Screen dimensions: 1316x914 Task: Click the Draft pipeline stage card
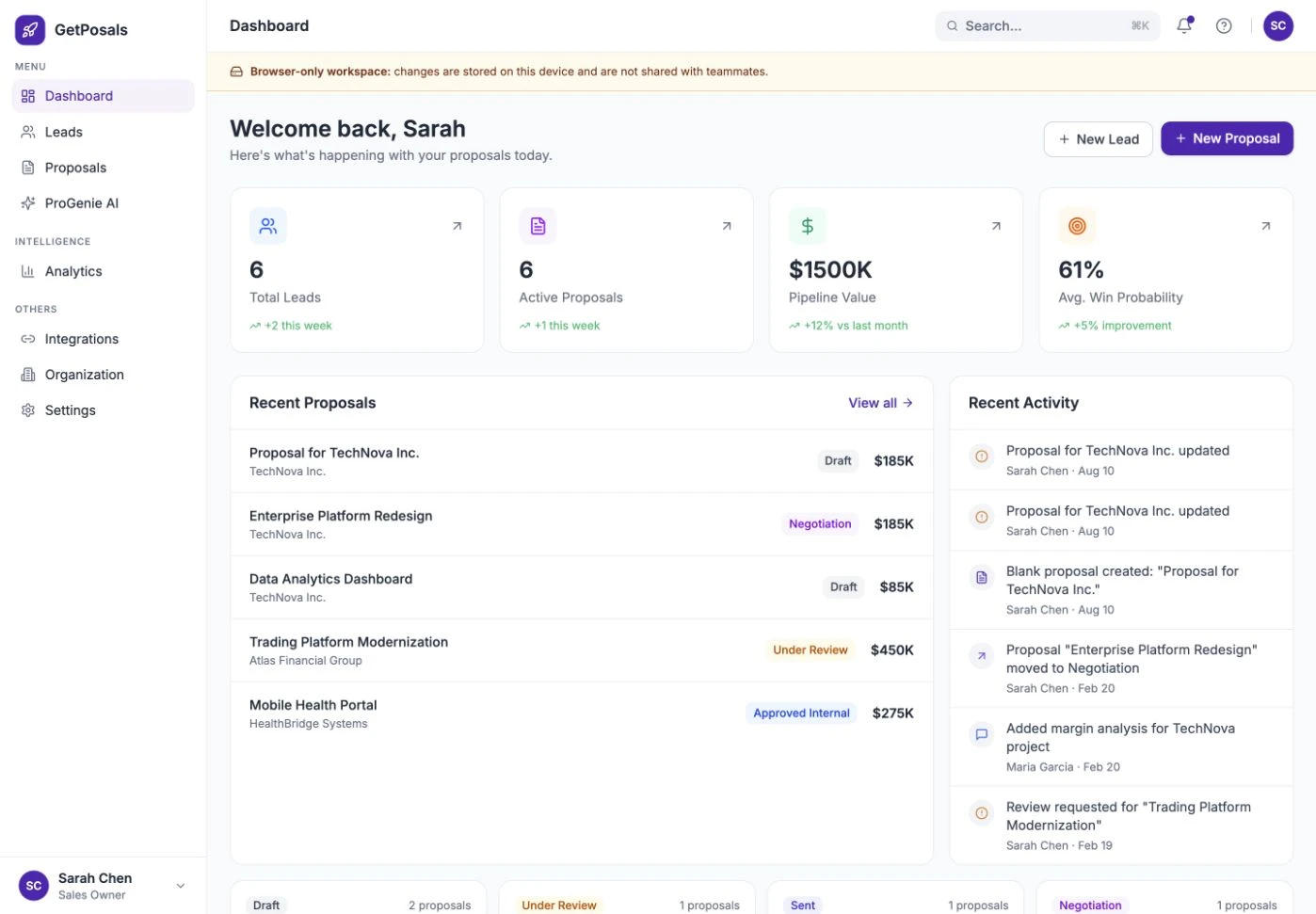tap(359, 897)
